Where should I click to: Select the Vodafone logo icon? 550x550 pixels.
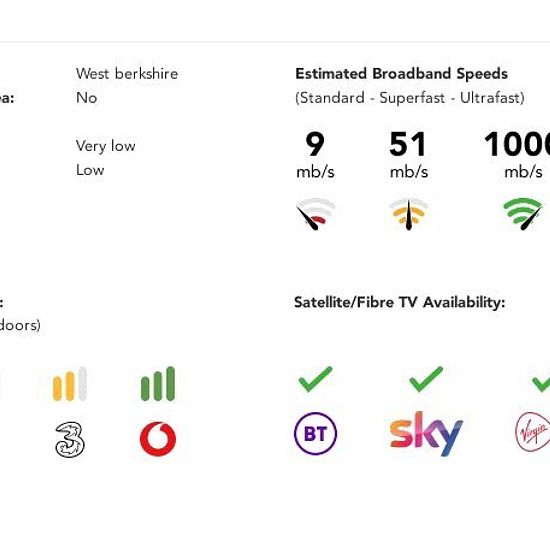[x=158, y=439]
